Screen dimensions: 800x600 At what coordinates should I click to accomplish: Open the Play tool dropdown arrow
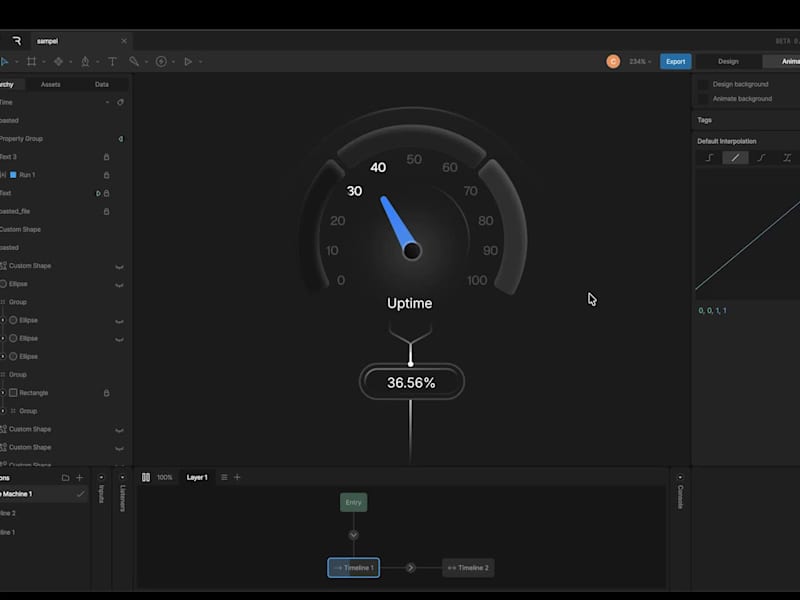(198, 61)
